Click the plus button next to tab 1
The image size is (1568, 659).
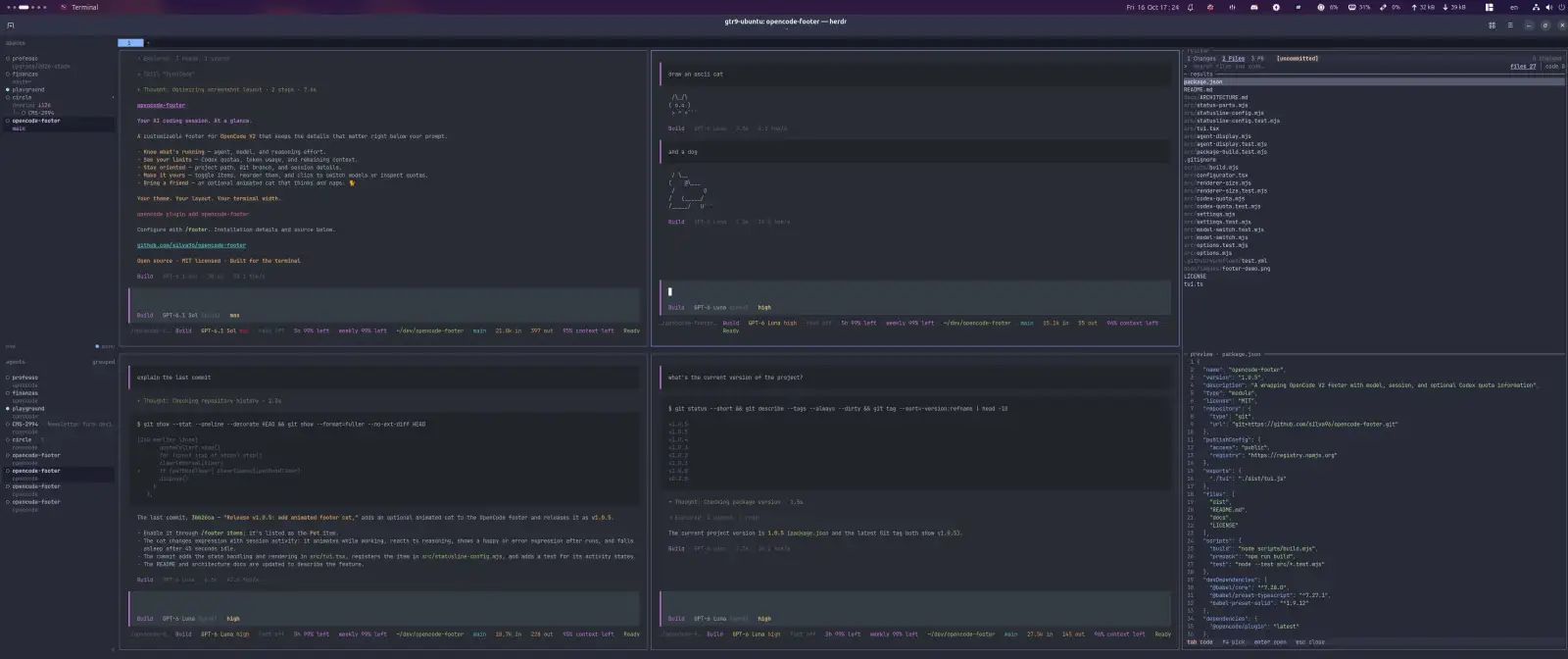(148, 43)
